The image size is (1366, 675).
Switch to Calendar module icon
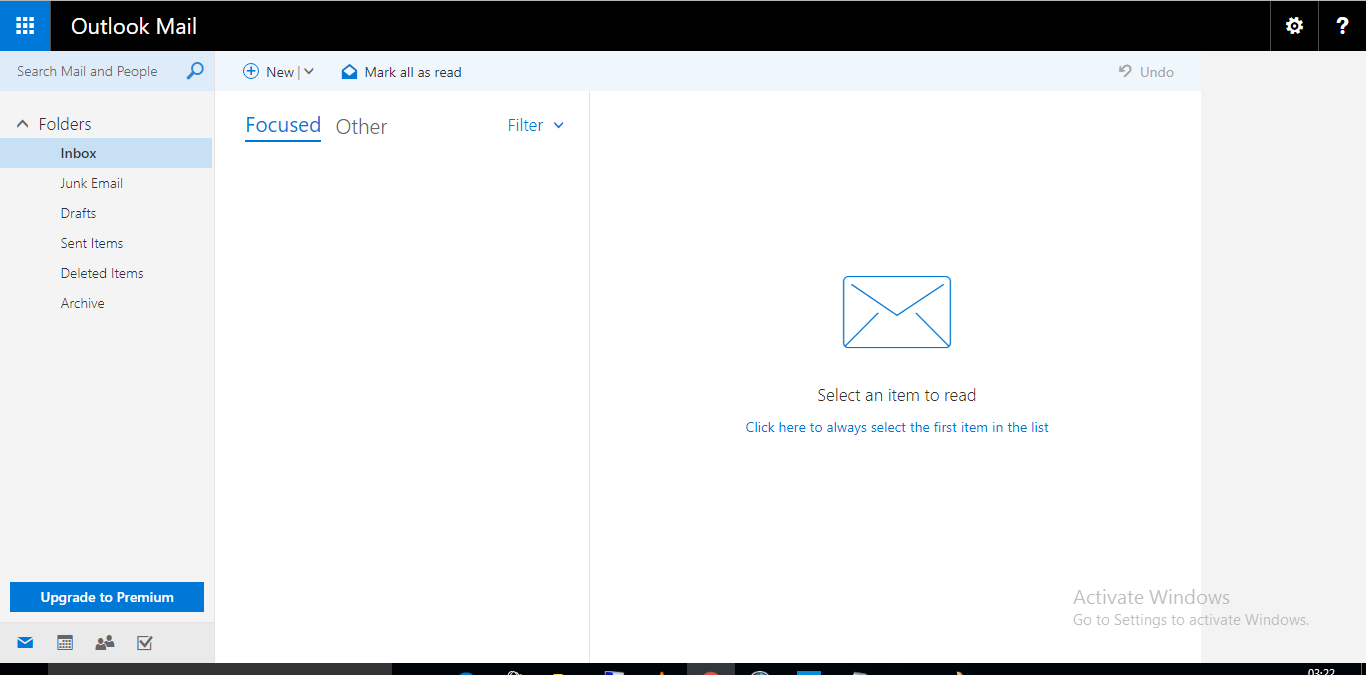point(65,643)
